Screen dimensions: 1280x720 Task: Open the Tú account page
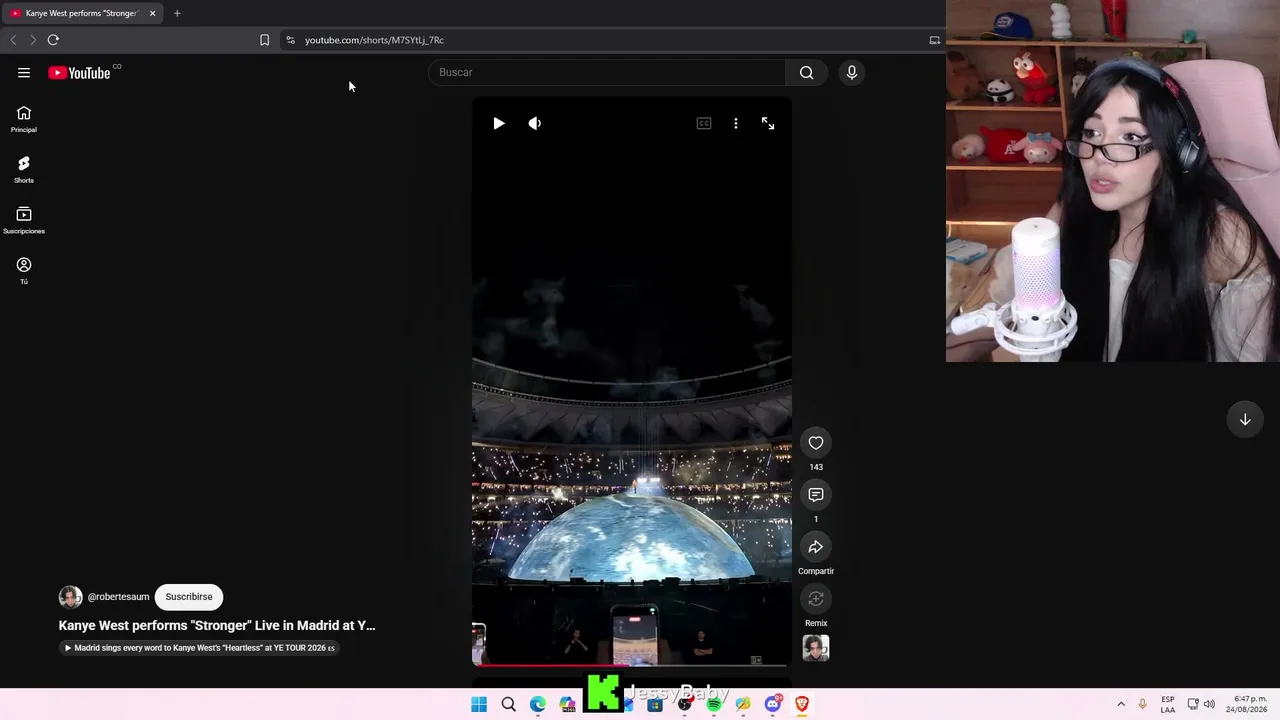pos(24,271)
